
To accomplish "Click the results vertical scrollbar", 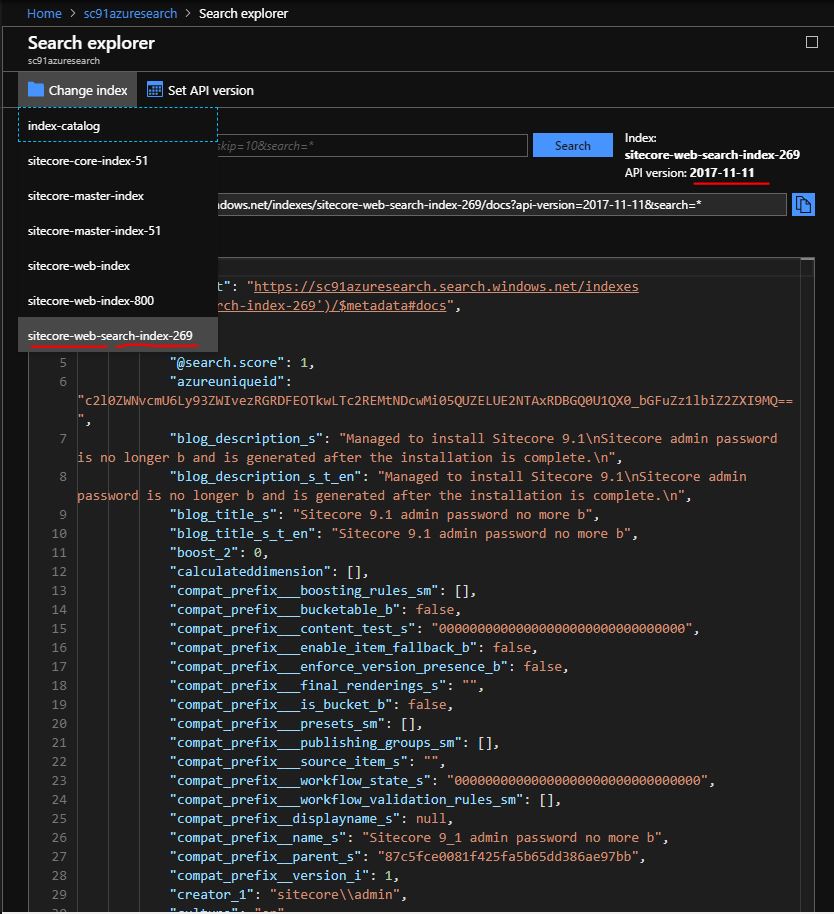I will pyautogui.click(x=807, y=583).
